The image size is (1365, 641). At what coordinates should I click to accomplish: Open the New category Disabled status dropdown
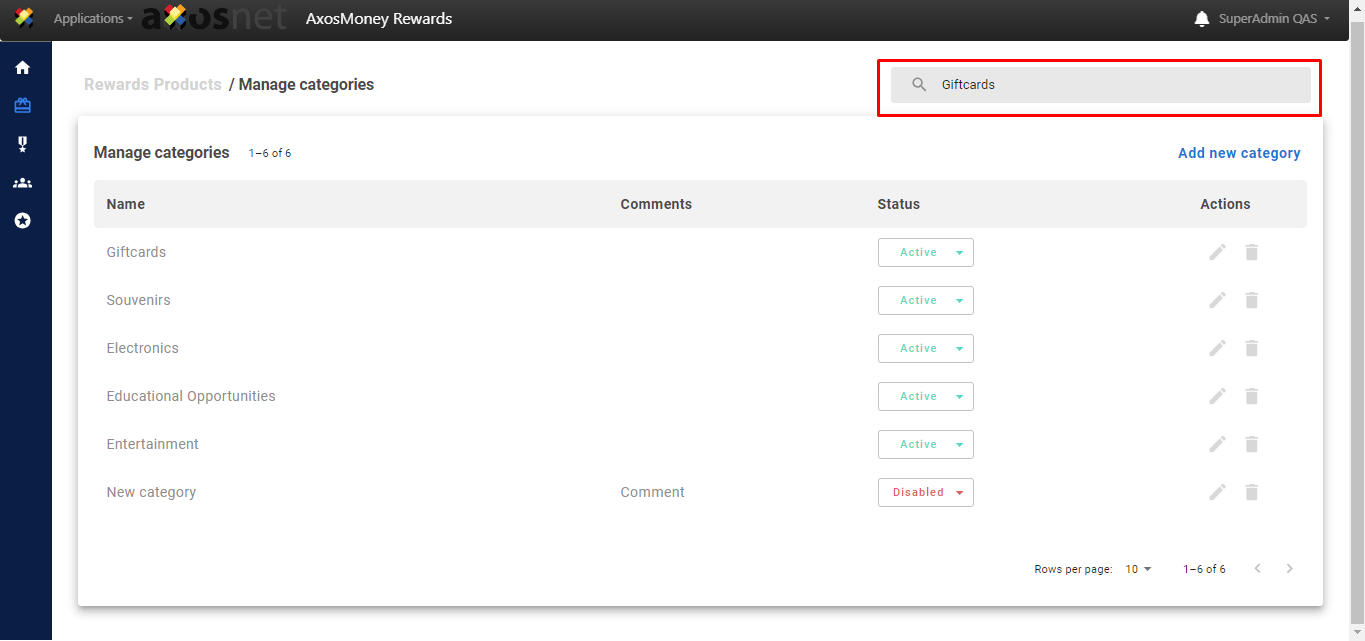coord(925,493)
